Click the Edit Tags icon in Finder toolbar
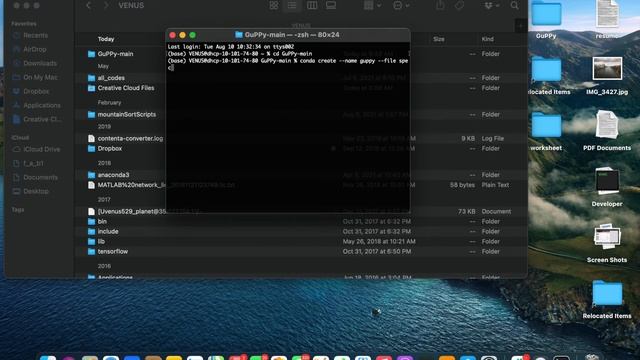Screen dimensions: 640x360 click(x=460, y=5)
